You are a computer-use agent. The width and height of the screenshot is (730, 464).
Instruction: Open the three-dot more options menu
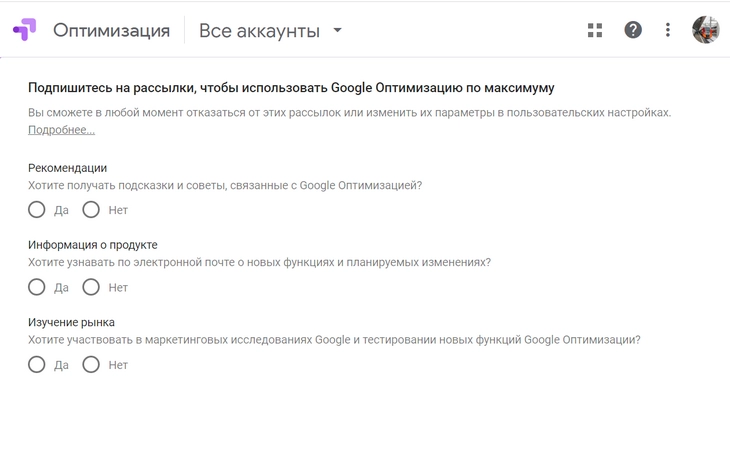coord(668,30)
